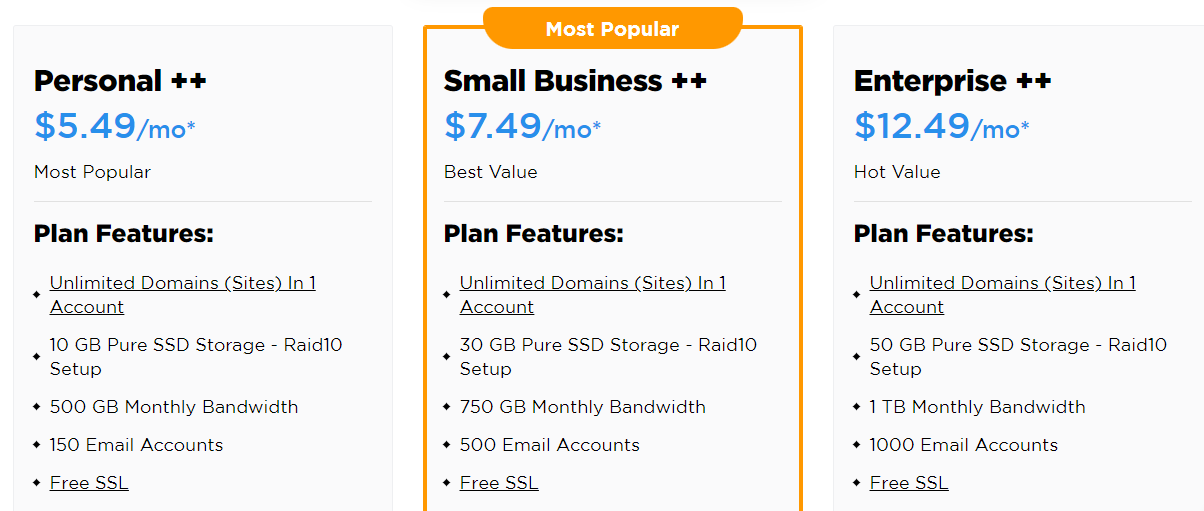Click 1 TB Monthly Bandwidth item
The width and height of the screenshot is (1204, 511).
(x=977, y=407)
